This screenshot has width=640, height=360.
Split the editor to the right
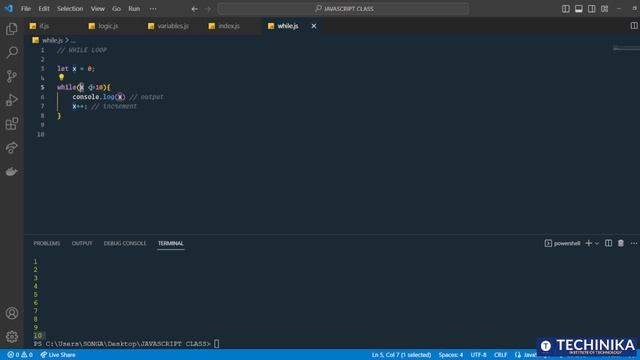point(634,26)
